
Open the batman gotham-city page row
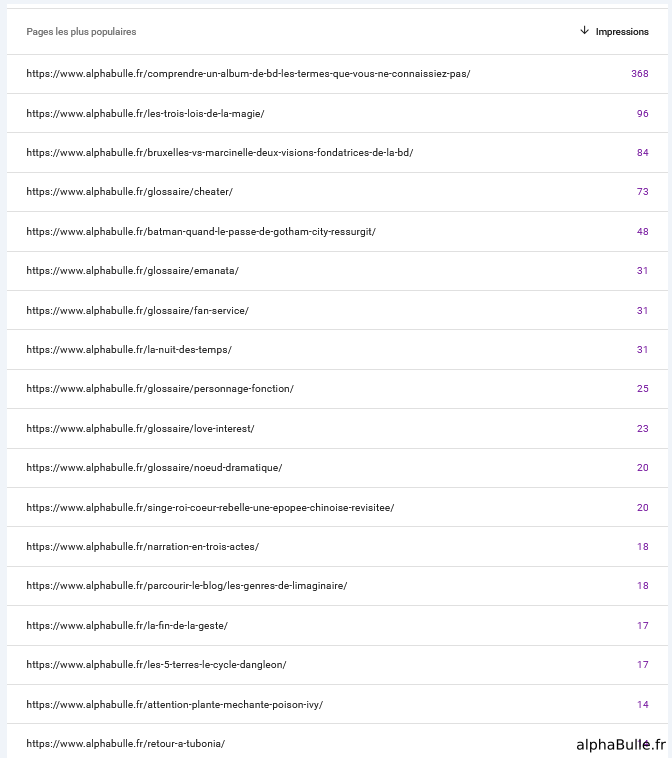point(337,232)
